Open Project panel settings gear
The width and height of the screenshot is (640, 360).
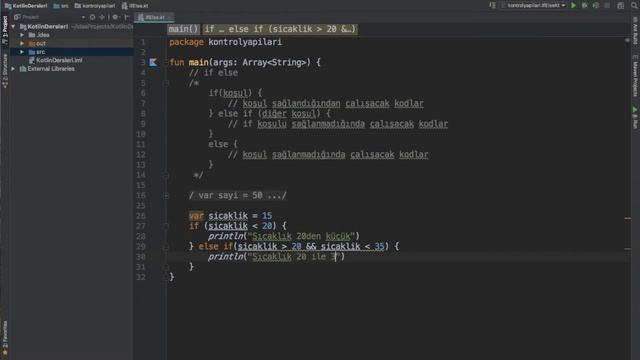pos(116,17)
